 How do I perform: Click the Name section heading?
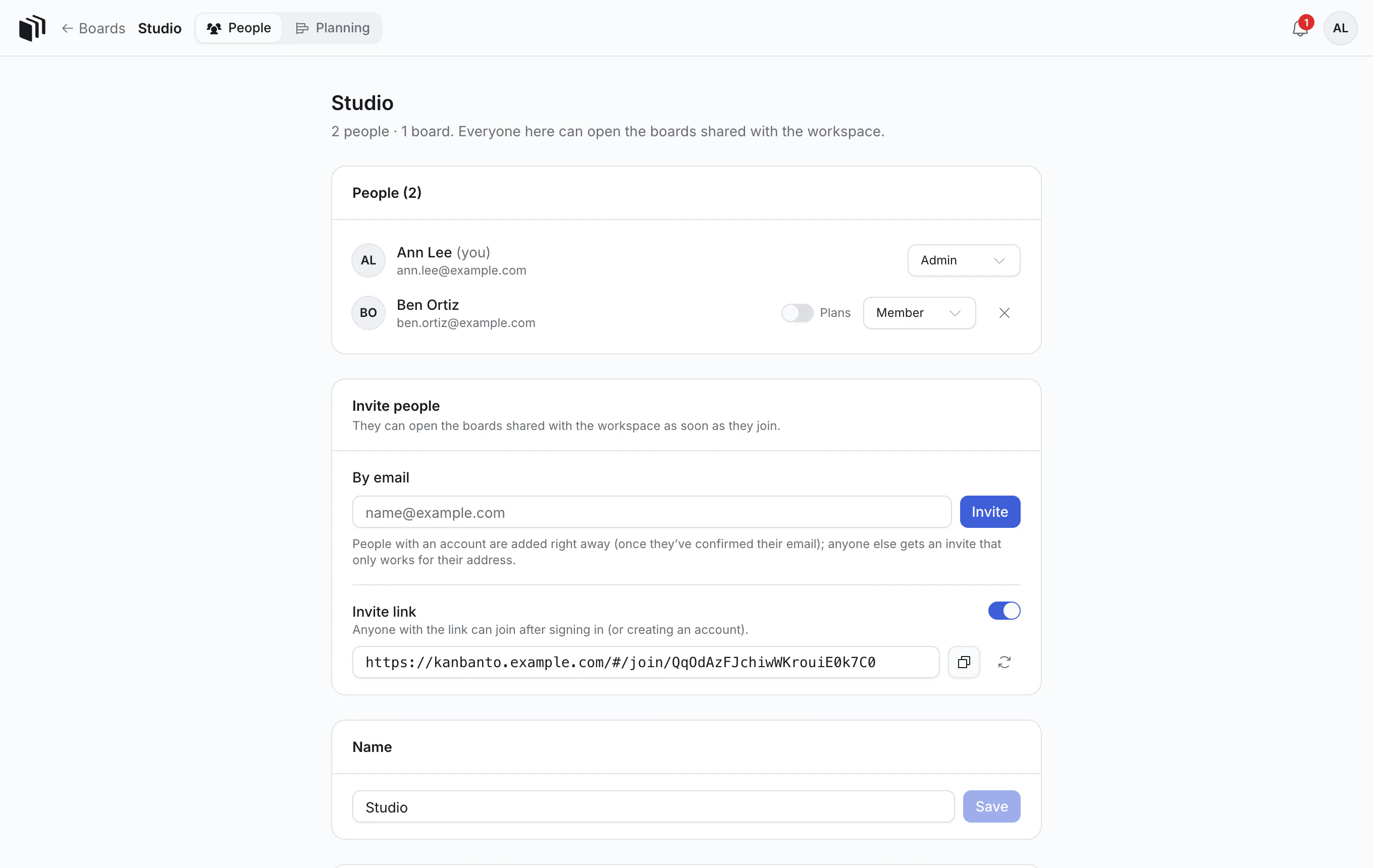tap(372, 747)
